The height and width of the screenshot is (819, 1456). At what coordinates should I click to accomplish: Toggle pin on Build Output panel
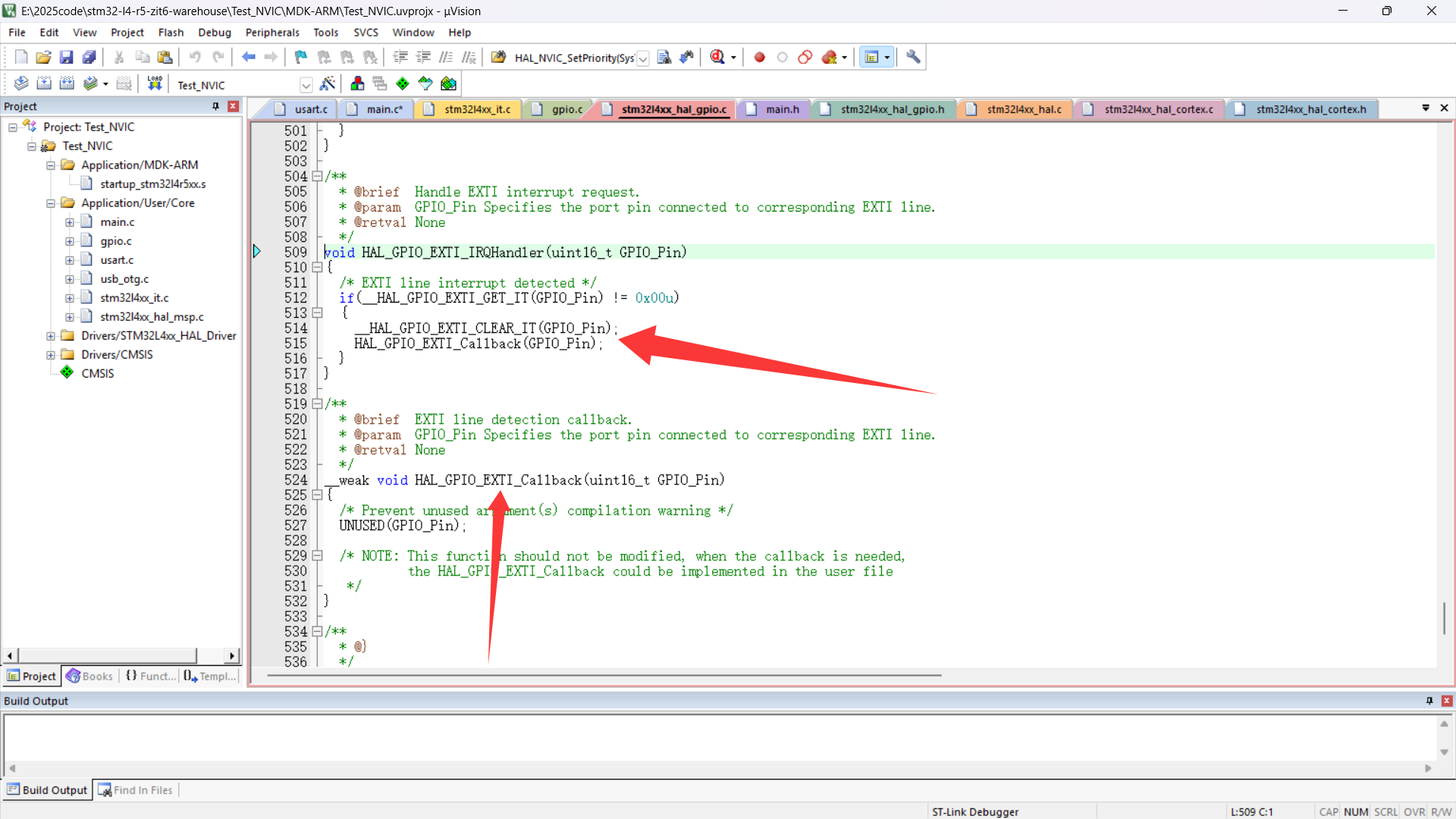pos(1429,701)
